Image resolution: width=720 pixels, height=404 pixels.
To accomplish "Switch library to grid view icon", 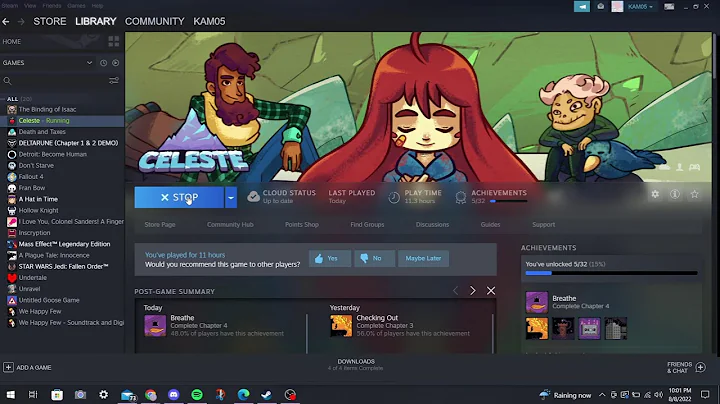I will 113,41.
